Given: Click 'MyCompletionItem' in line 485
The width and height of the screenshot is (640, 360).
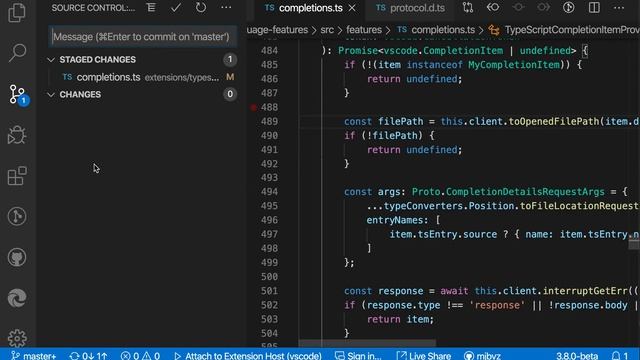Looking at the screenshot, I should tap(513, 65).
